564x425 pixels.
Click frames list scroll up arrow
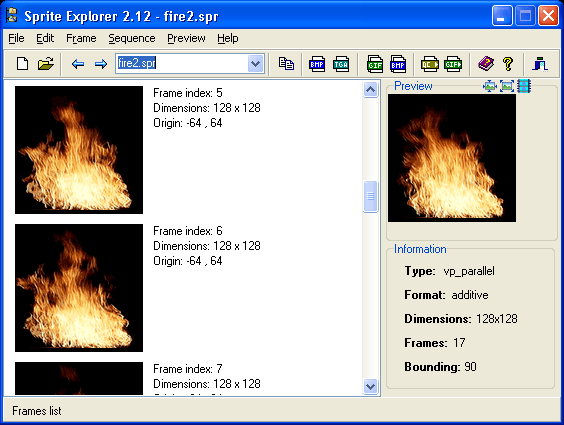pyautogui.click(x=370, y=89)
